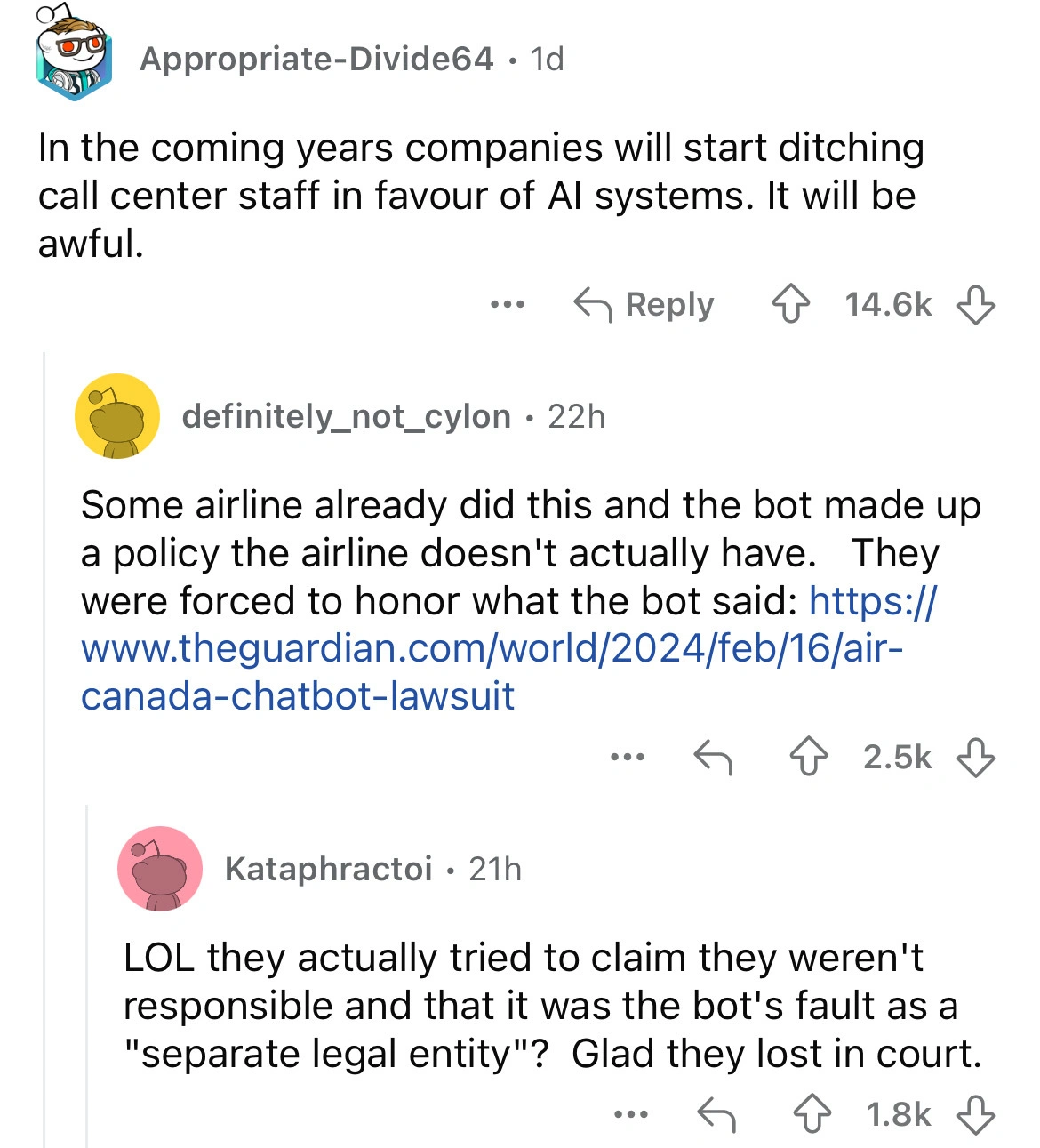The width and height of the screenshot is (1040, 1148).
Task: Downvote Appropriate-Divide64's comment
Action: point(975,305)
